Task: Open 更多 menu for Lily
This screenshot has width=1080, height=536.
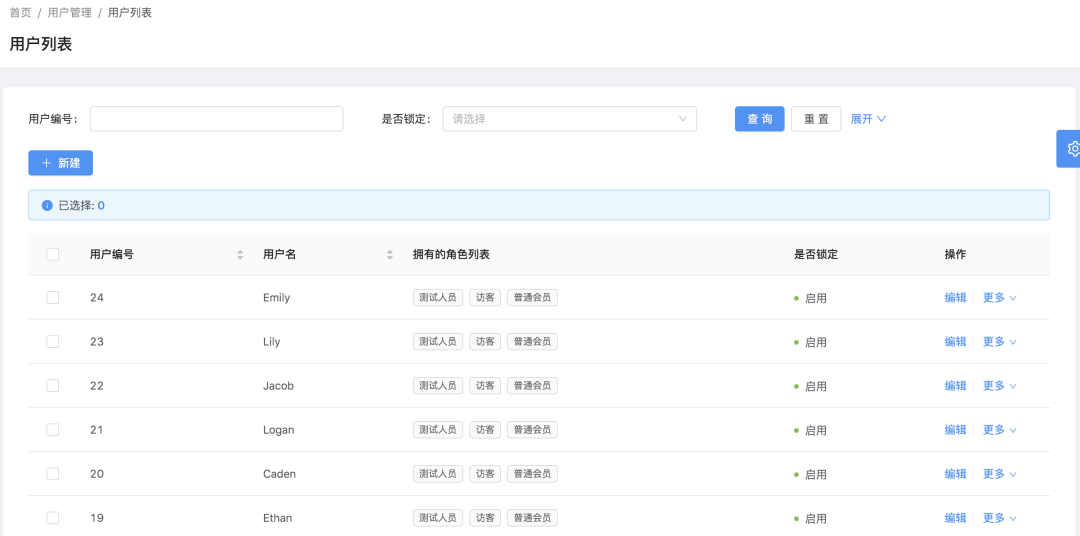Action: click(999, 342)
